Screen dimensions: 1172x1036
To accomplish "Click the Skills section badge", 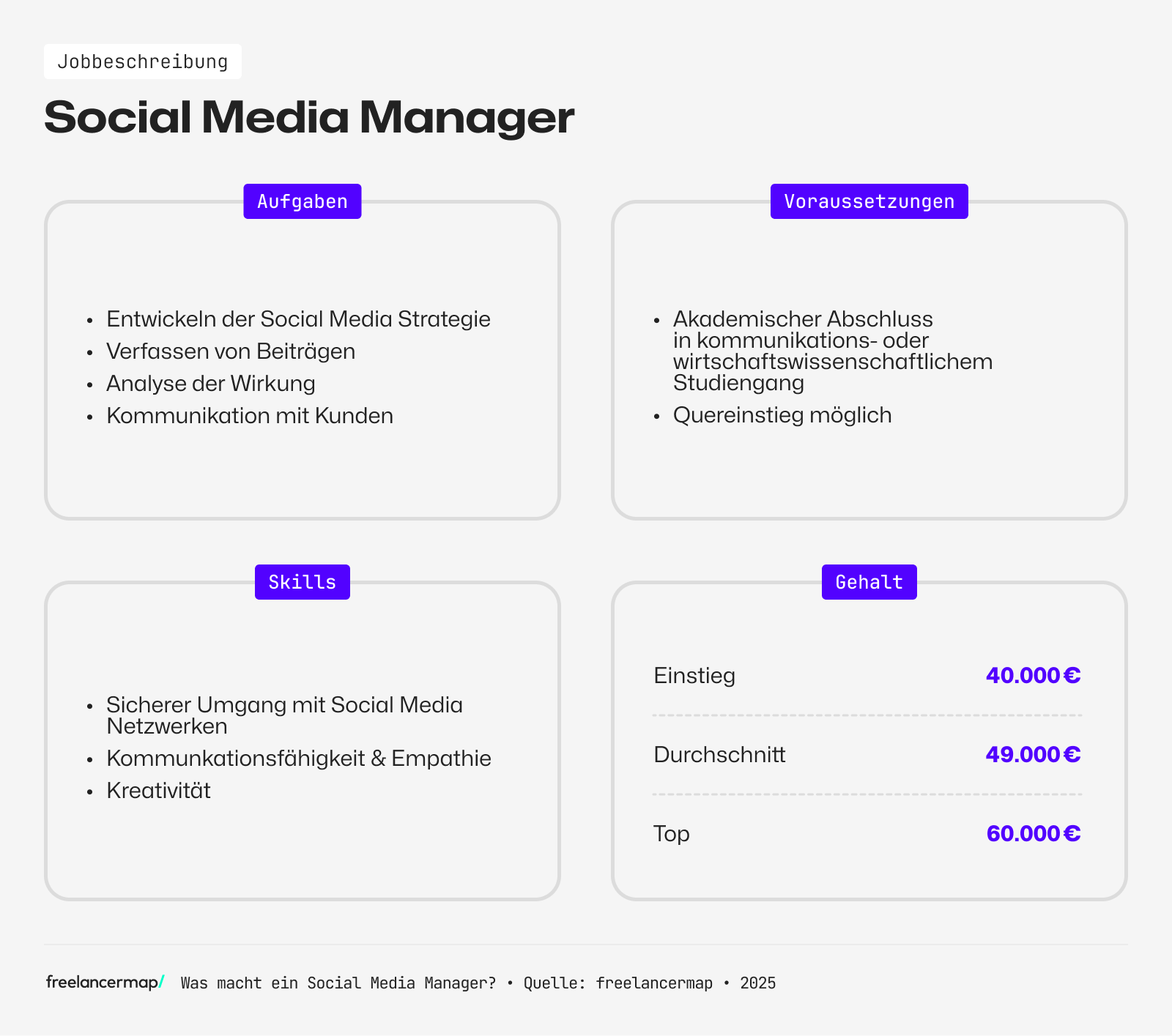I will (303, 582).
